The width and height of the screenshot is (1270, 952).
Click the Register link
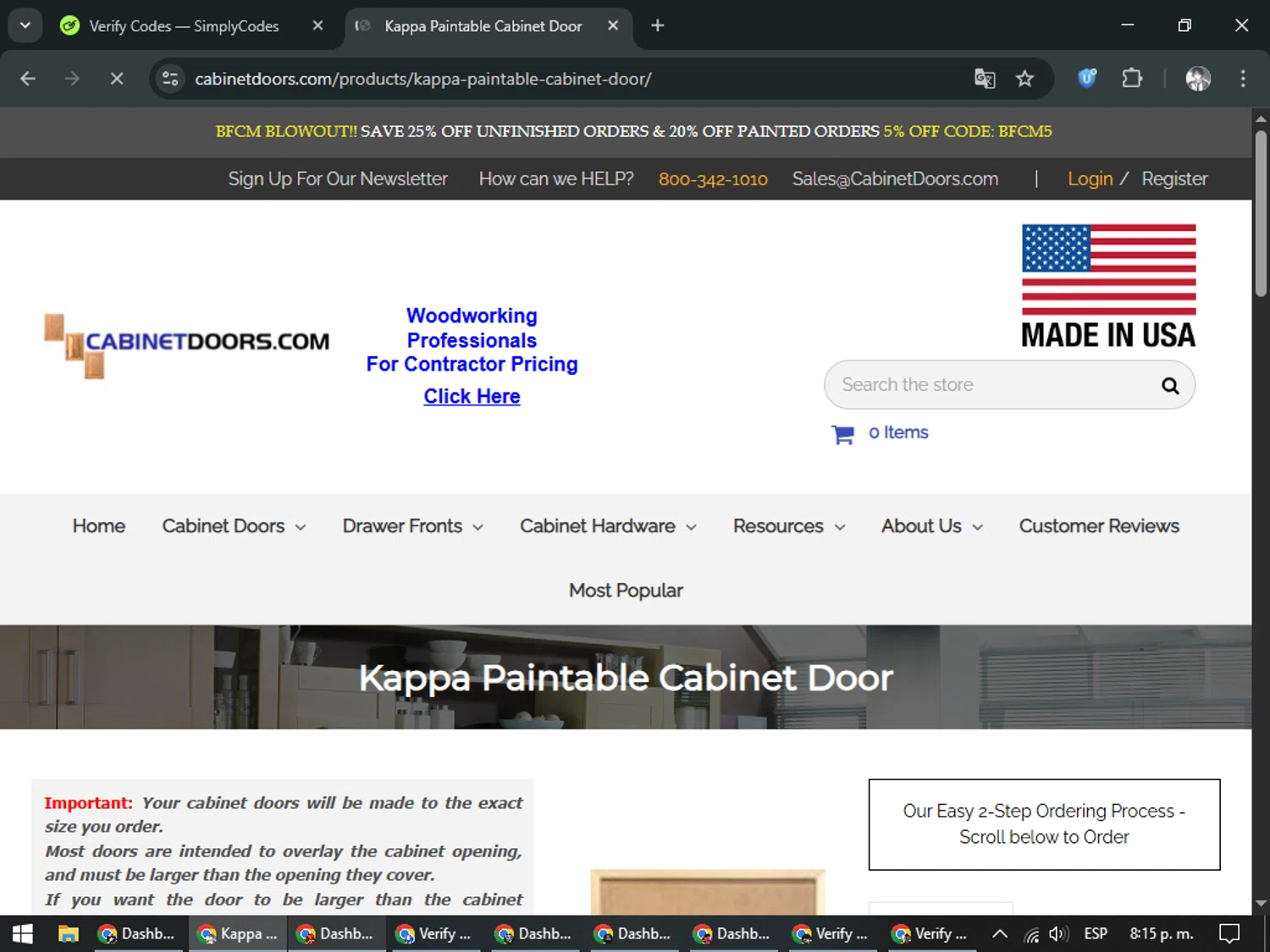(x=1174, y=179)
